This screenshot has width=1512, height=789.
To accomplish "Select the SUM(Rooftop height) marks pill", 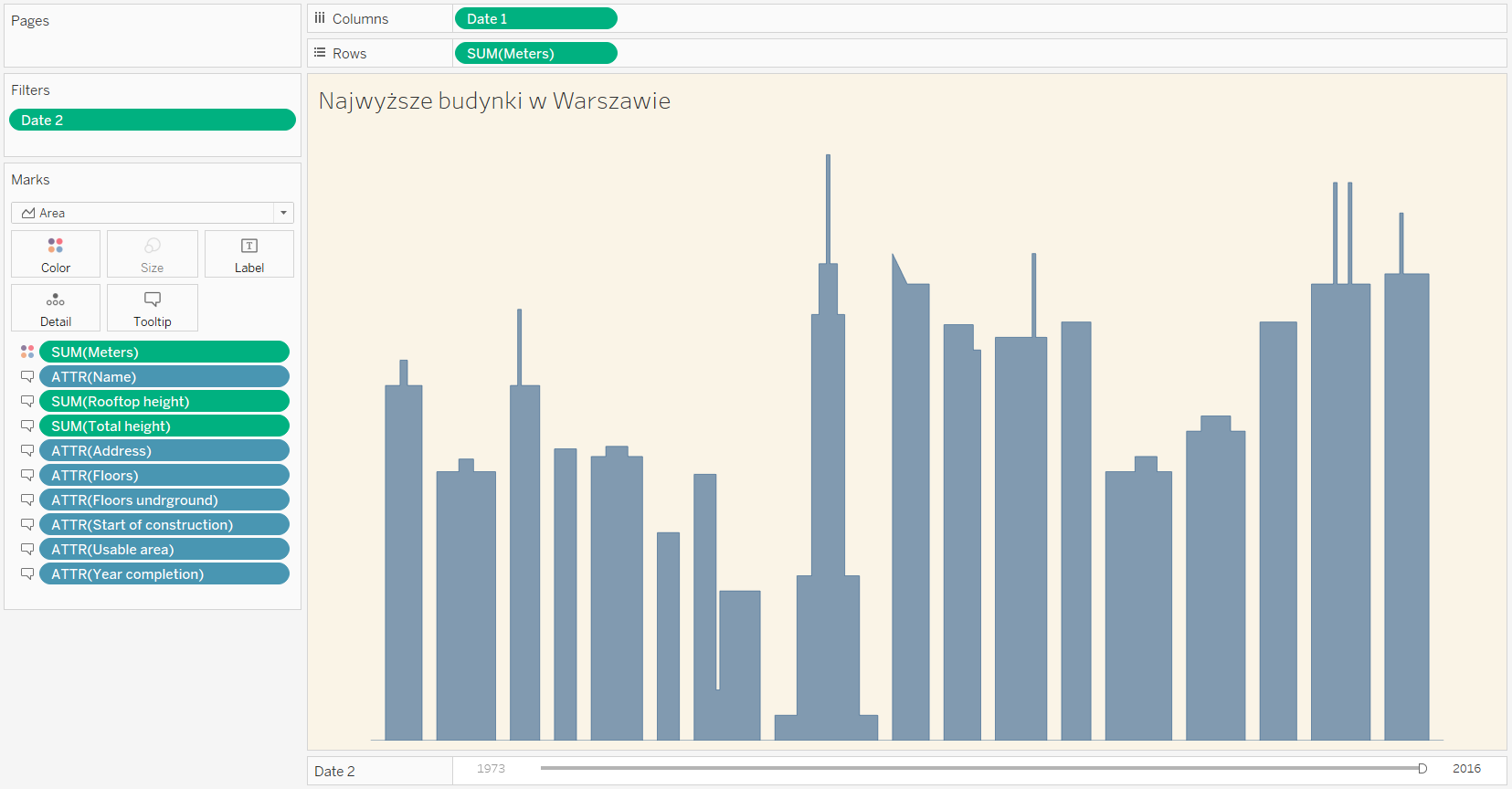I will point(164,401).
